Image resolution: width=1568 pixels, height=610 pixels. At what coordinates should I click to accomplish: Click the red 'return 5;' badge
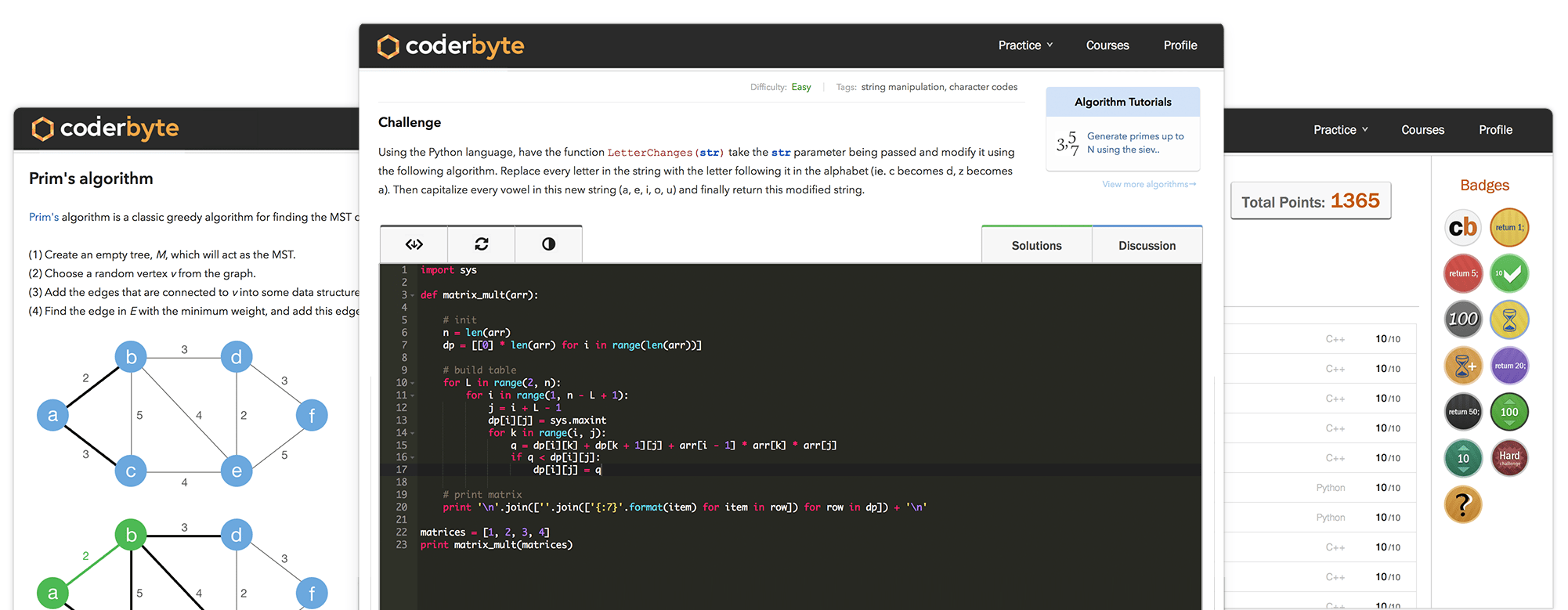tap(1462, 273)
